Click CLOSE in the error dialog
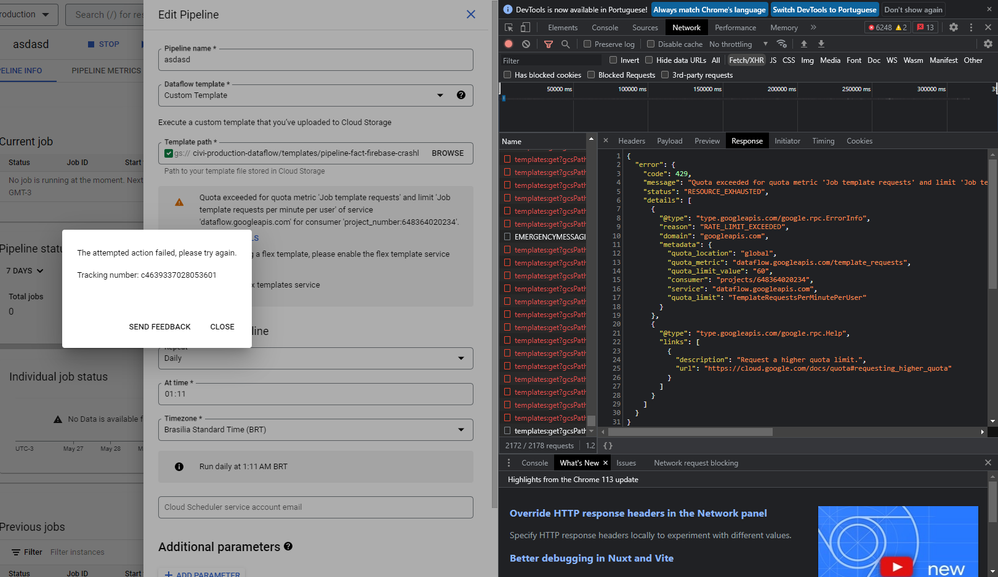The height and width of the screenshot is (577, 998). (222, 327)
